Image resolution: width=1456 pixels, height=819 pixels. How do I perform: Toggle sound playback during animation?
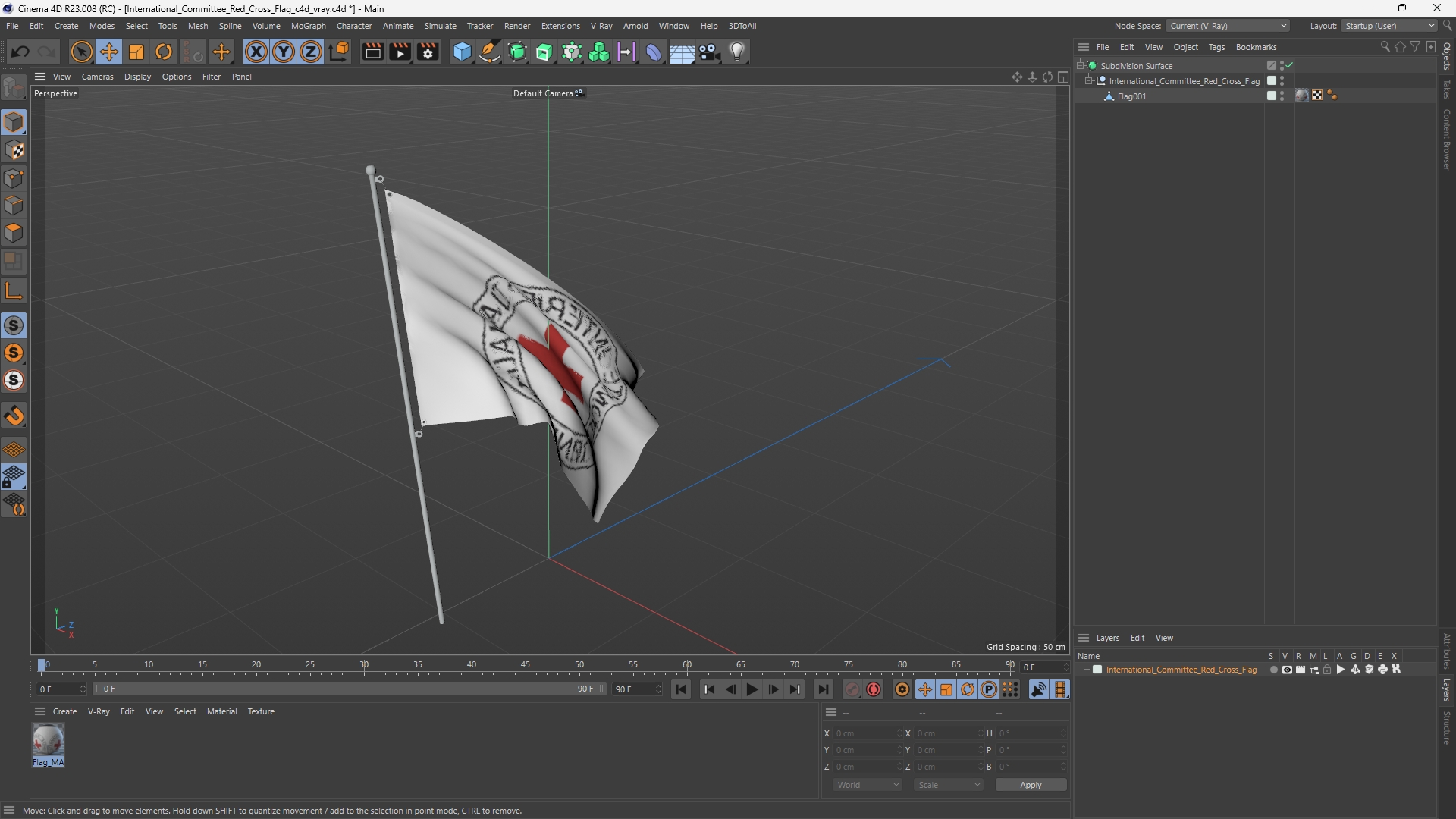click(x=1038, y=689)
